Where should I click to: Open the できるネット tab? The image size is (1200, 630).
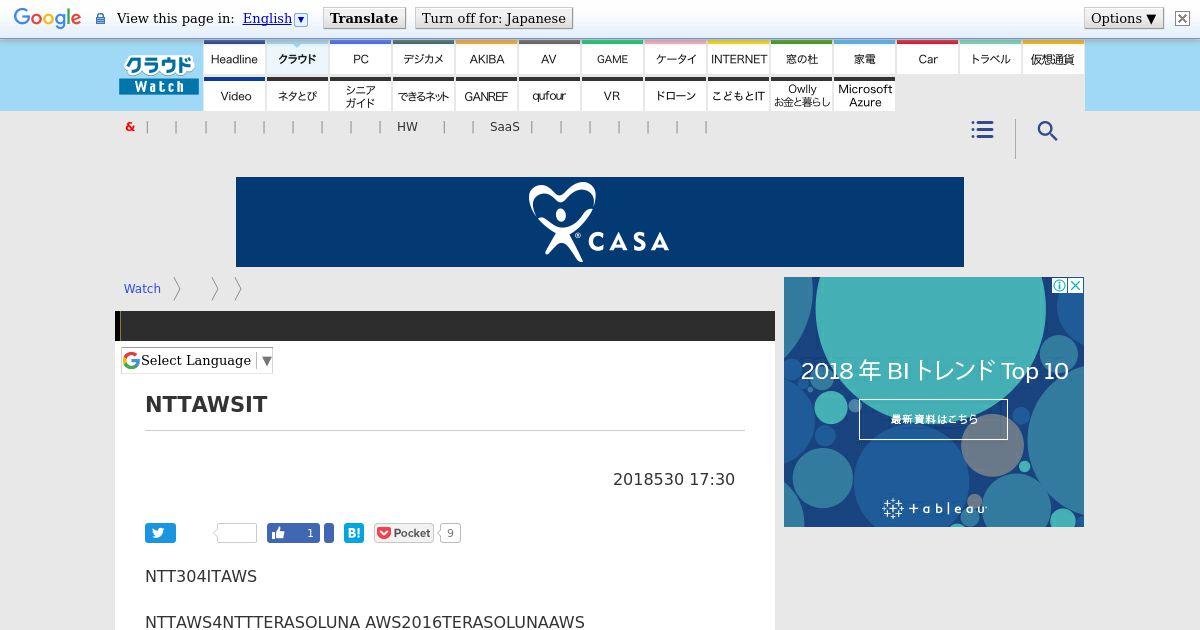[x=423, y=95]
